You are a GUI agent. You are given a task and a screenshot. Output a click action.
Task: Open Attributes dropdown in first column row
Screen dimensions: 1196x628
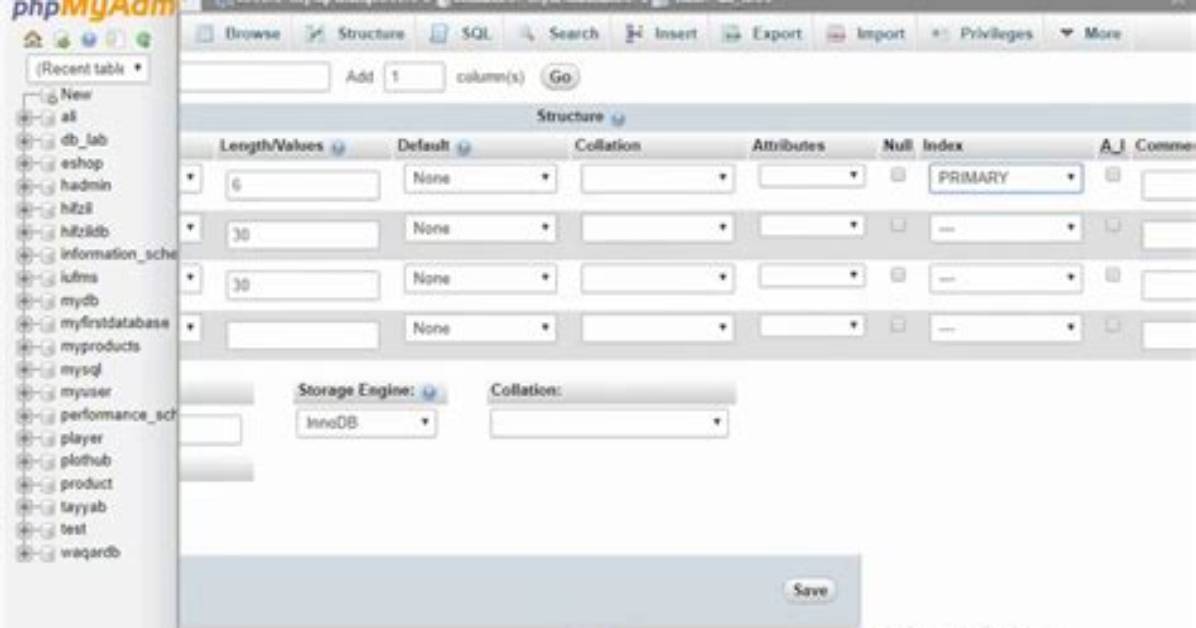click(x=811, y=176)
